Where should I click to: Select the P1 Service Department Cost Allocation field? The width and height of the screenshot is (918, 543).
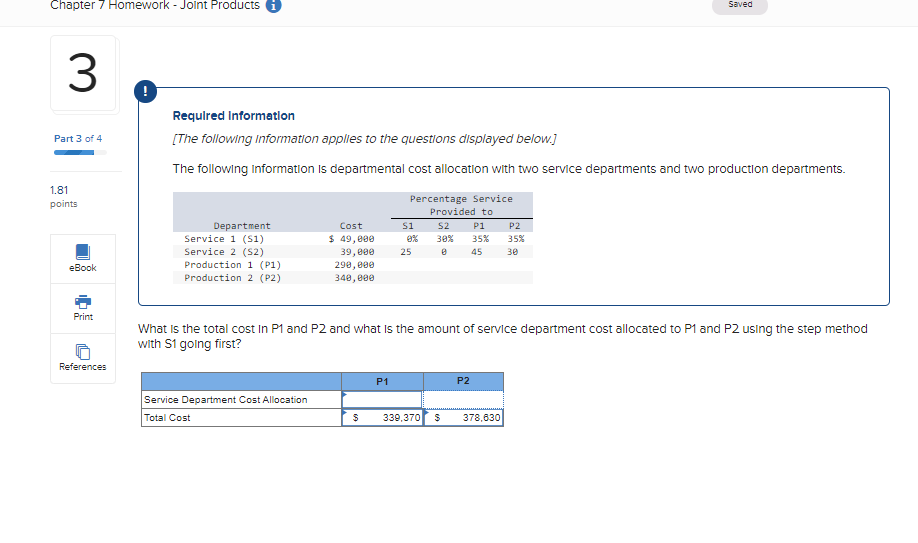(382, 399)
